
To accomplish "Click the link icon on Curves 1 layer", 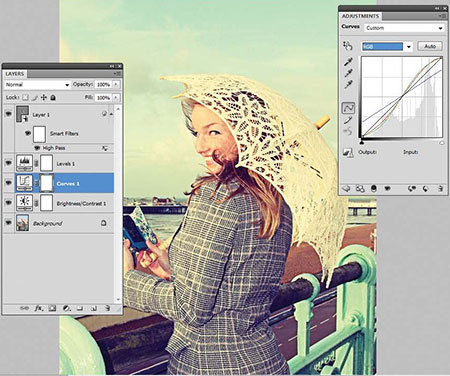I will tap(36, 183).
